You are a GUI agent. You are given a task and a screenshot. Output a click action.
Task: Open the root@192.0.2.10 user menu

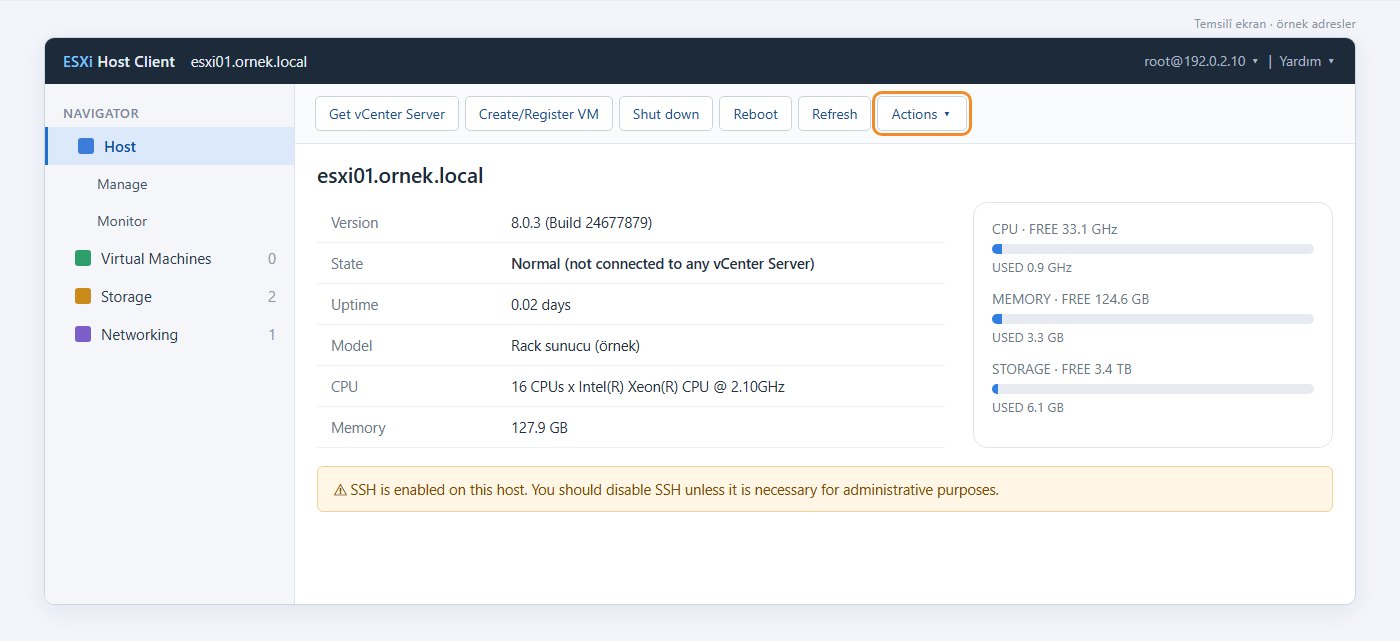[x=1201, y=61]
